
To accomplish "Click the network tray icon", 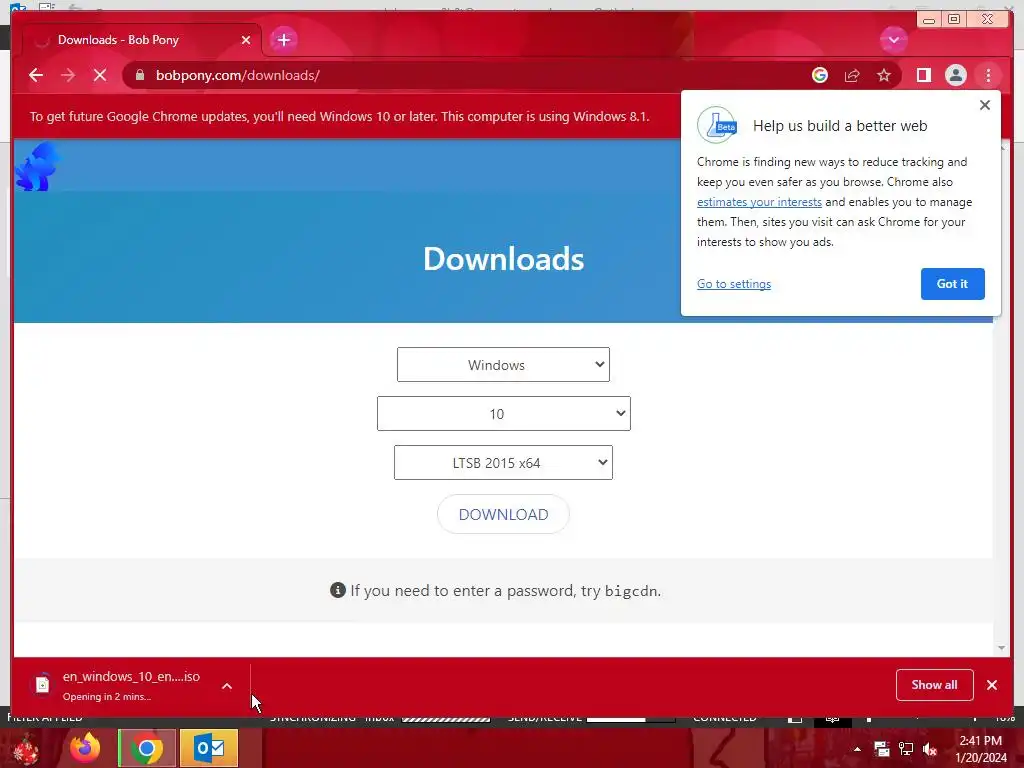I will 906,749.
